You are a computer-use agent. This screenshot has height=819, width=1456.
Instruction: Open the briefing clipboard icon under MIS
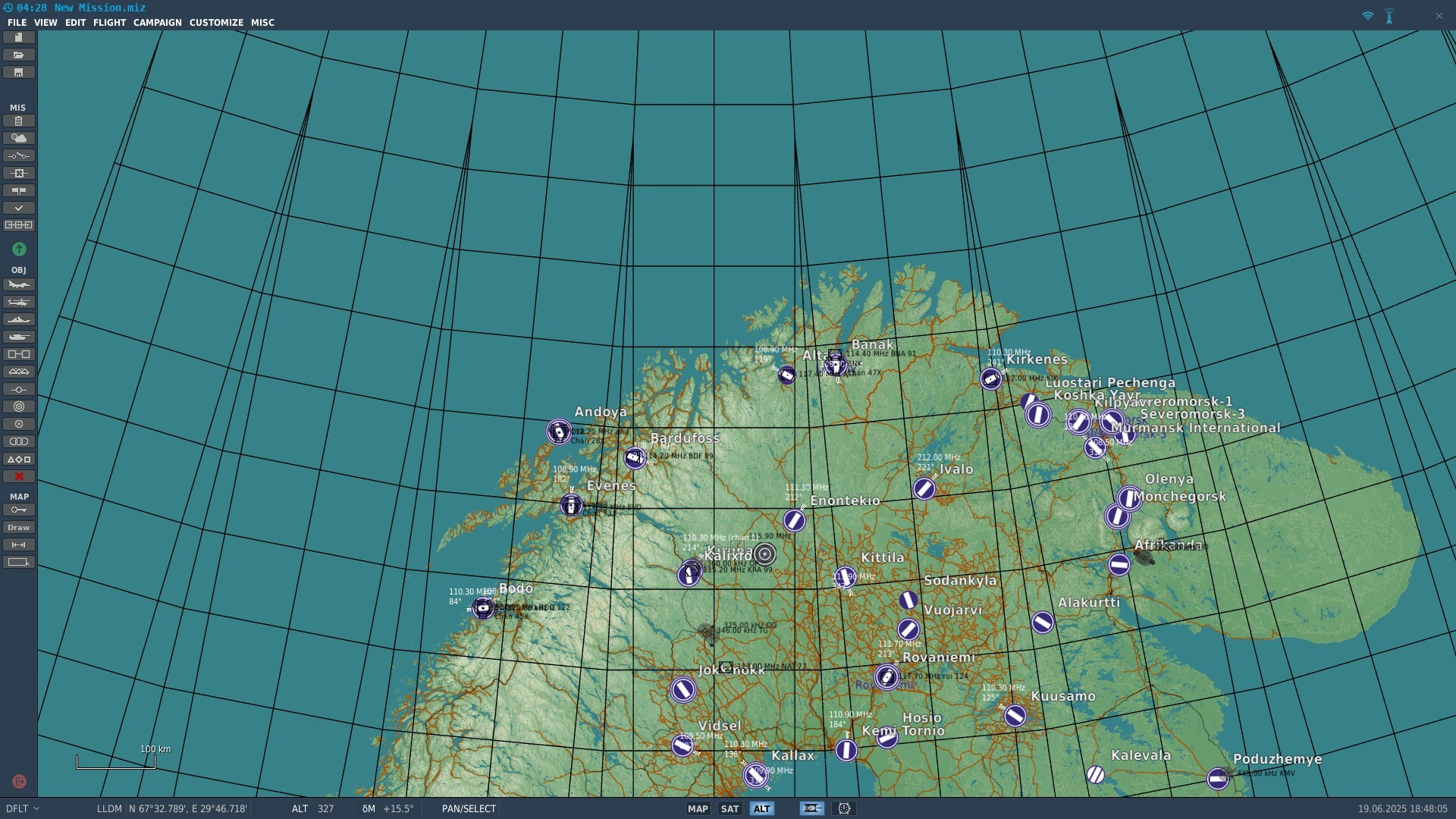[19, 121]
